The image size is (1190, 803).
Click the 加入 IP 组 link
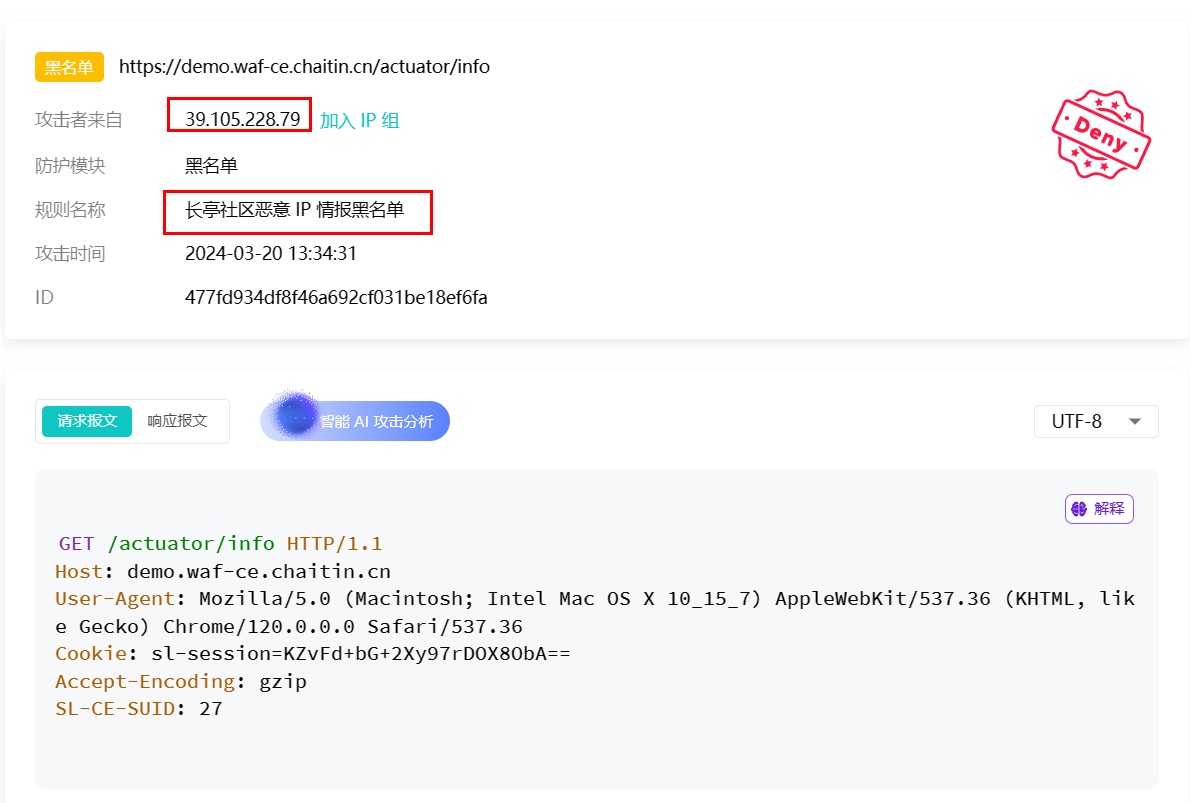pos(360,120)
